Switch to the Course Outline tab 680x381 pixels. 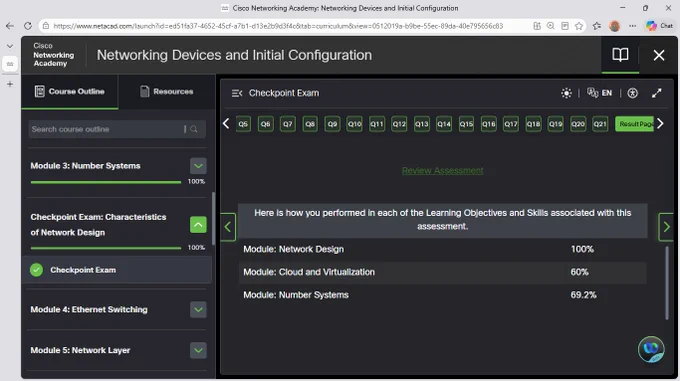[x=70, y=91]
